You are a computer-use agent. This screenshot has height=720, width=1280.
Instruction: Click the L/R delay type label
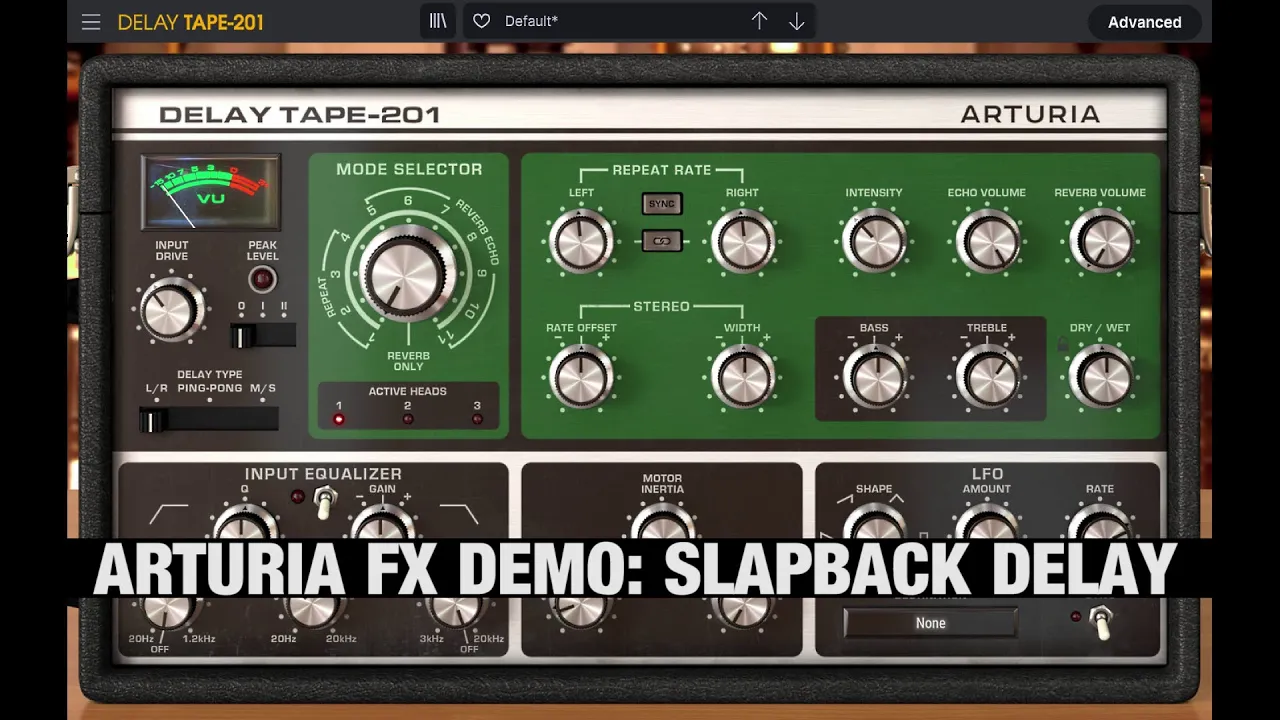pyautogui.click(x=156, y=388)
